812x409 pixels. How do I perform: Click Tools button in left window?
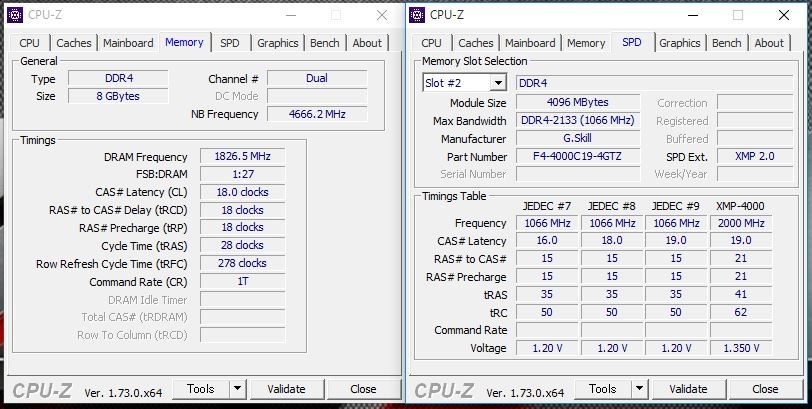[201, 389]
